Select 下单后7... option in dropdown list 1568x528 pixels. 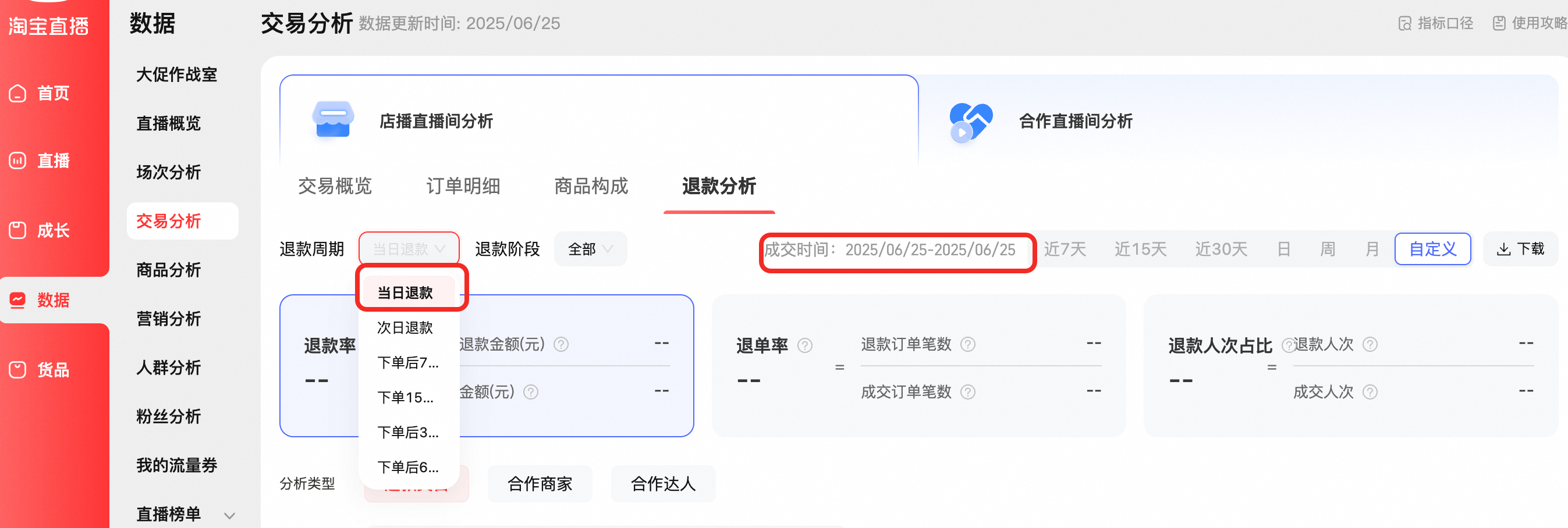409,363
